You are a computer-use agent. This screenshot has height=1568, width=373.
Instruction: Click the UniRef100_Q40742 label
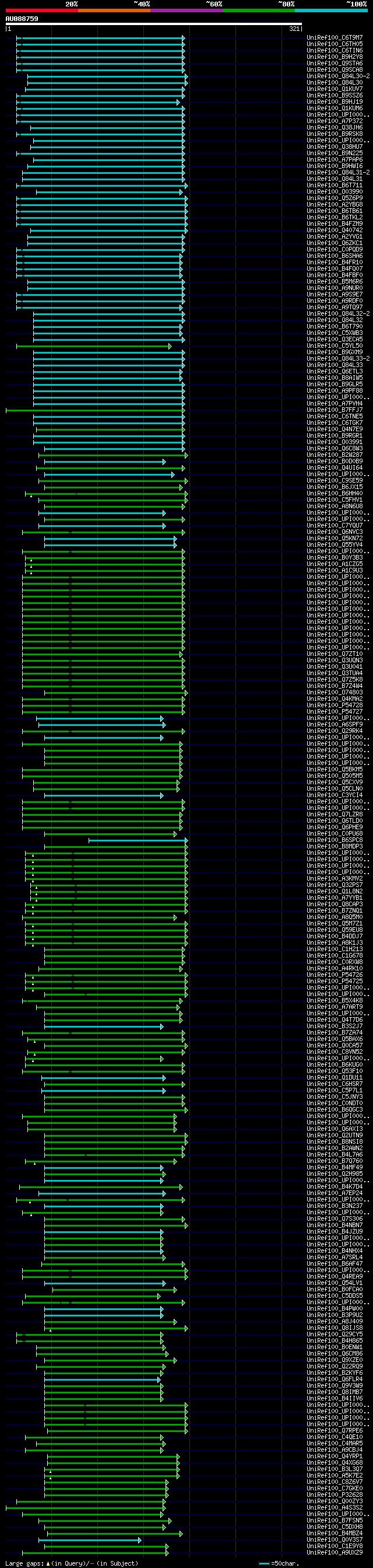pos(335,230)
